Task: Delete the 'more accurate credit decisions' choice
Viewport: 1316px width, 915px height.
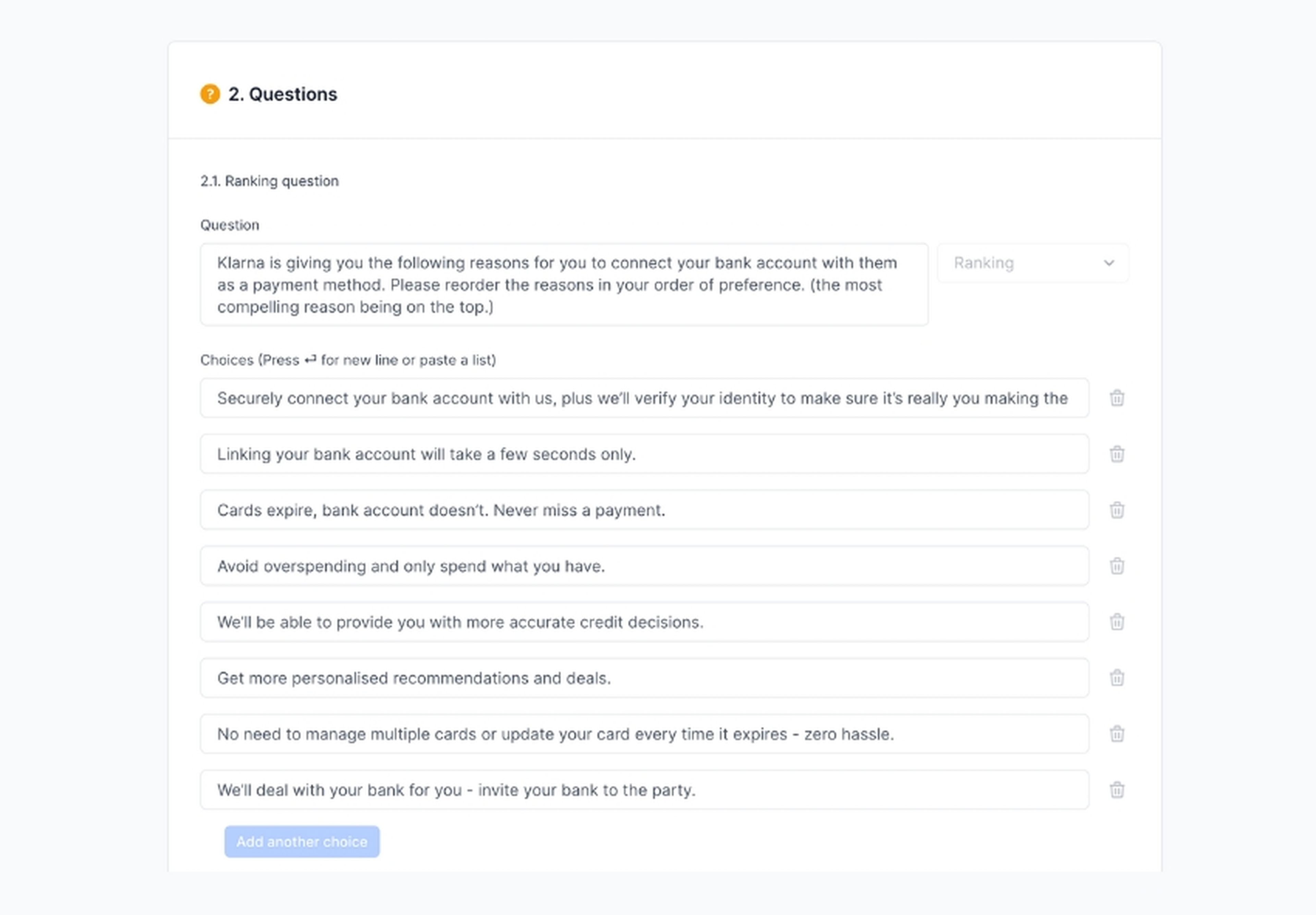Action: (x=1117, y=621)
